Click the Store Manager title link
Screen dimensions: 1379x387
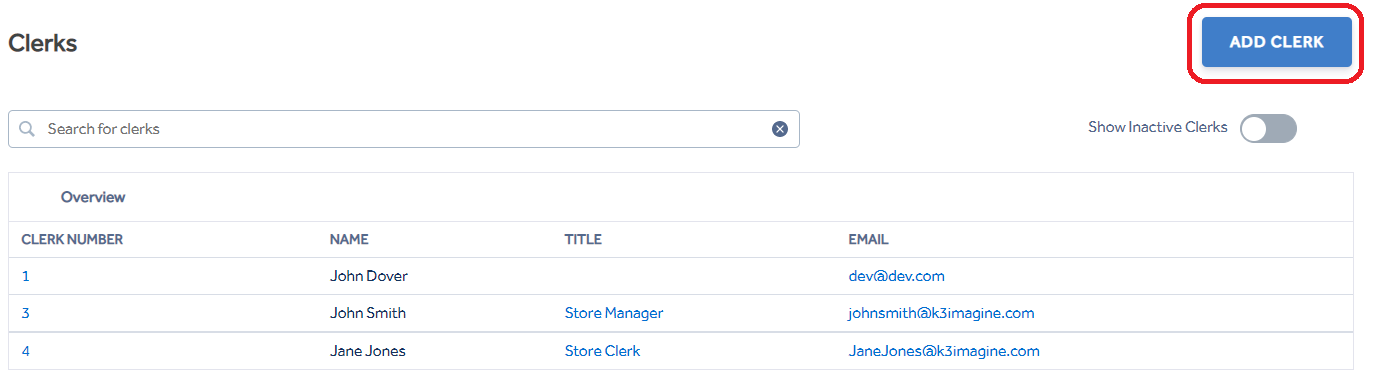point(614,313)
